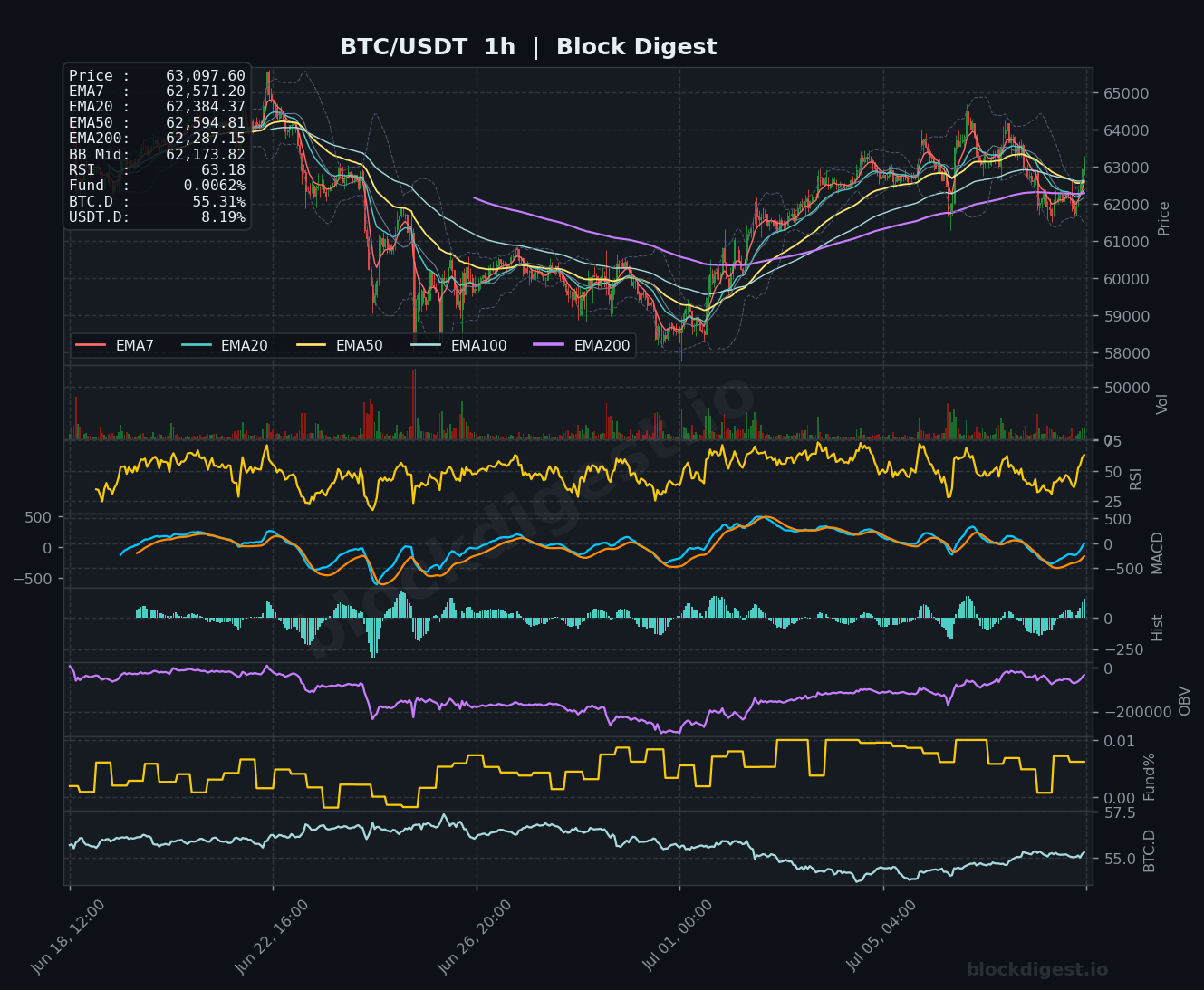
Task: Select the Fund 0.0062% info row
Action: click(157, 186)
